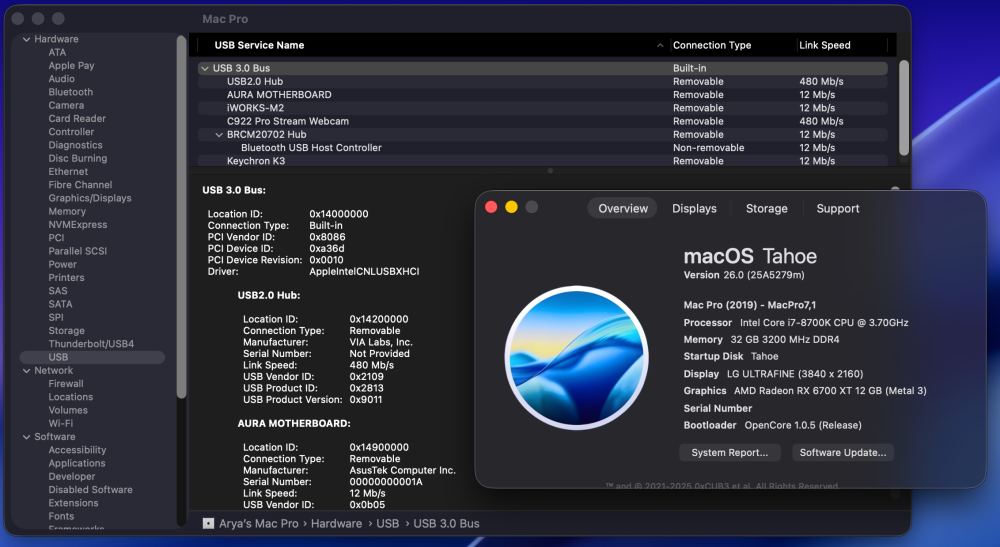Select Accessibility under Software
1000x547 pixels.
[x=77, y=450]
